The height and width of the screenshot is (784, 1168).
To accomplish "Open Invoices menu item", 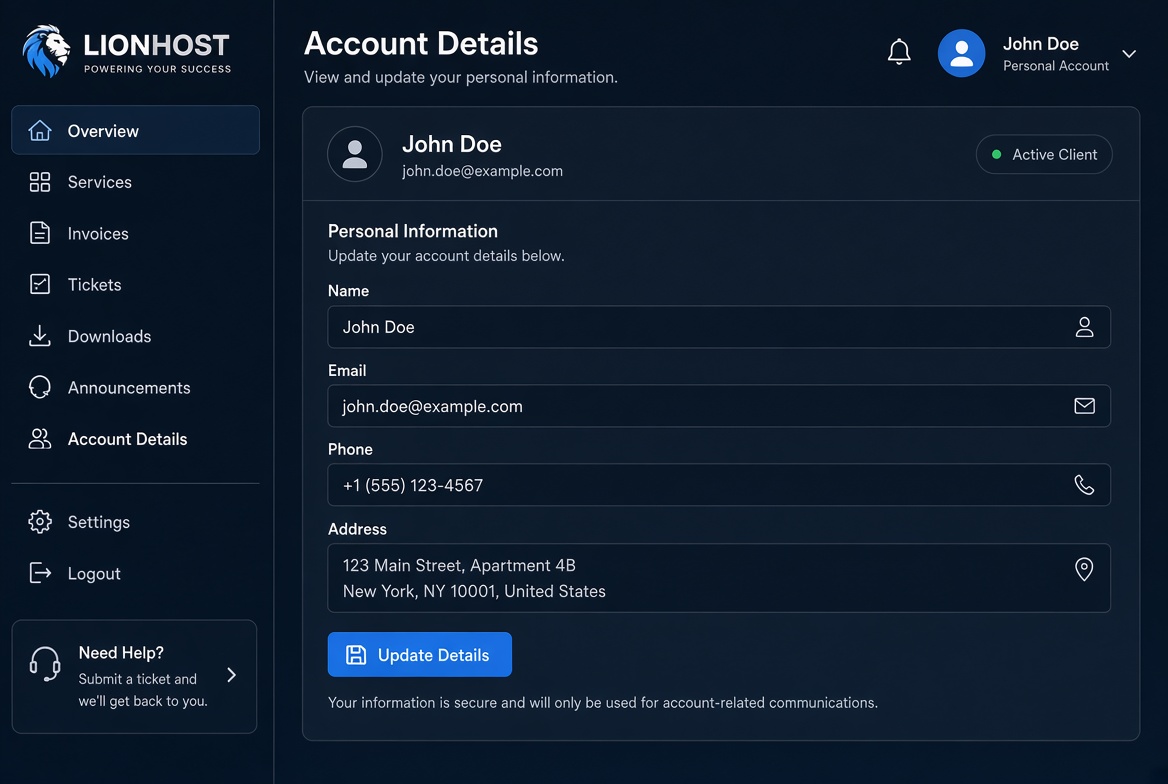I will click(136, 233).
